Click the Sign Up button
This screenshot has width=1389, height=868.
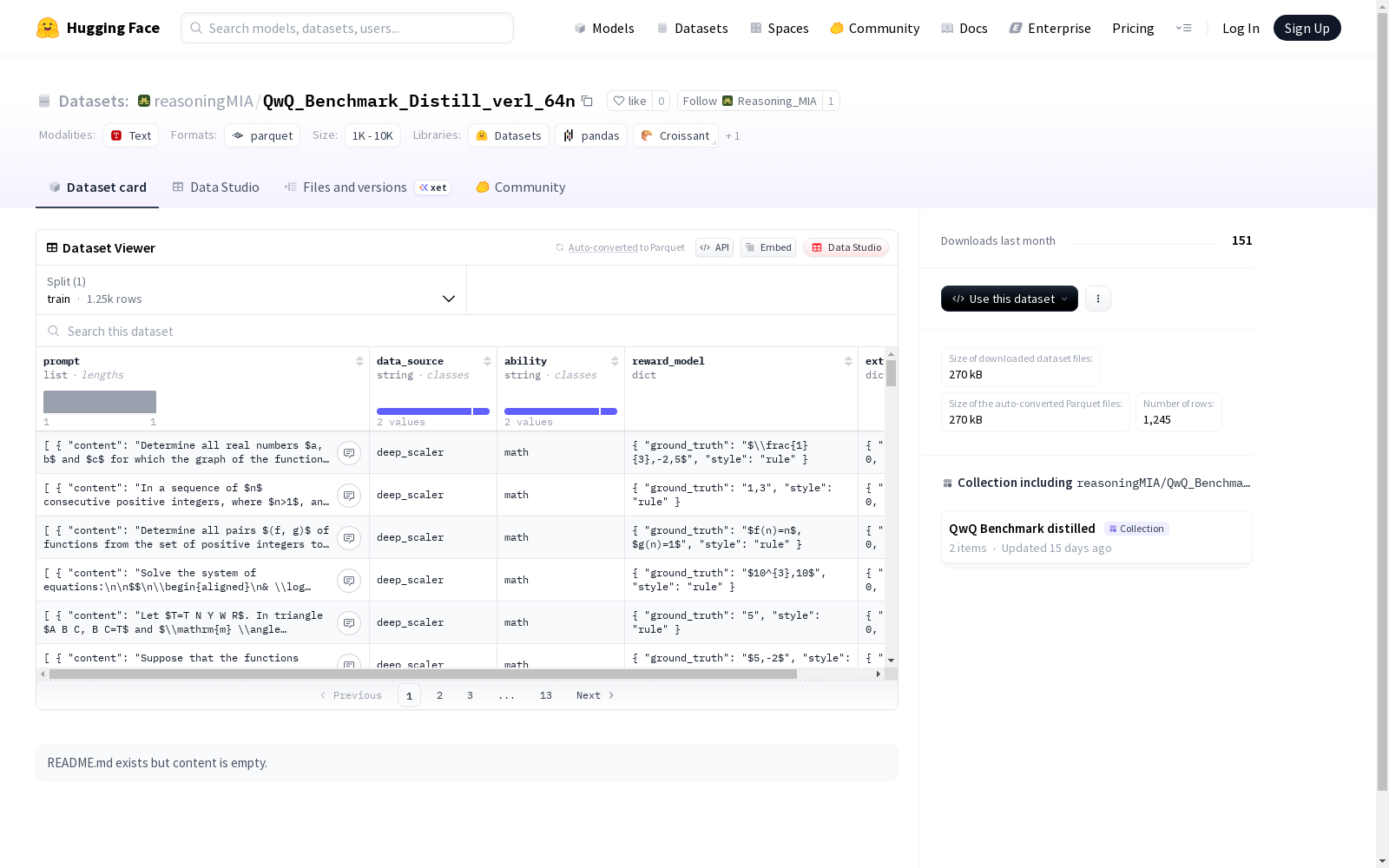coord(1307,28)
